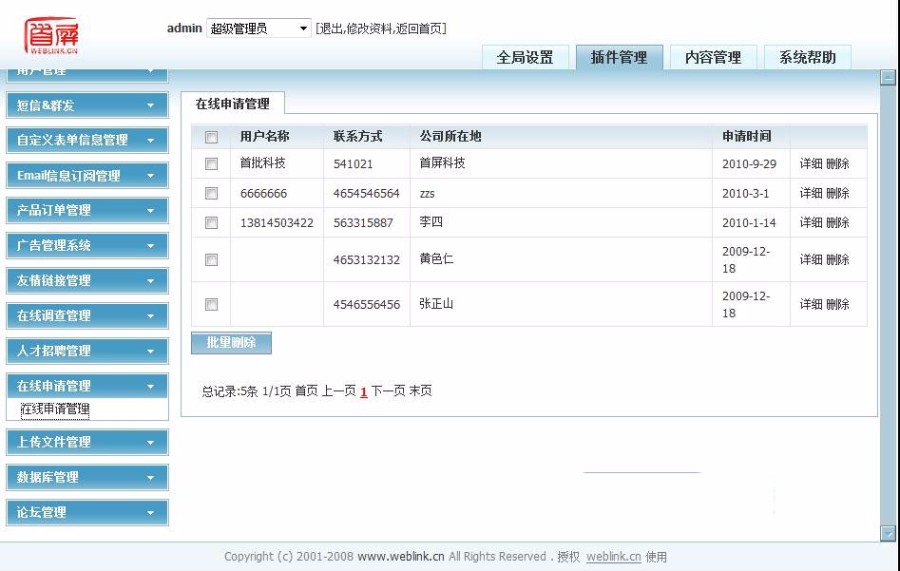Viewport: 900px width, 571px height.
Task: Expand 上传文件管理 section
Action: (87, 442)
